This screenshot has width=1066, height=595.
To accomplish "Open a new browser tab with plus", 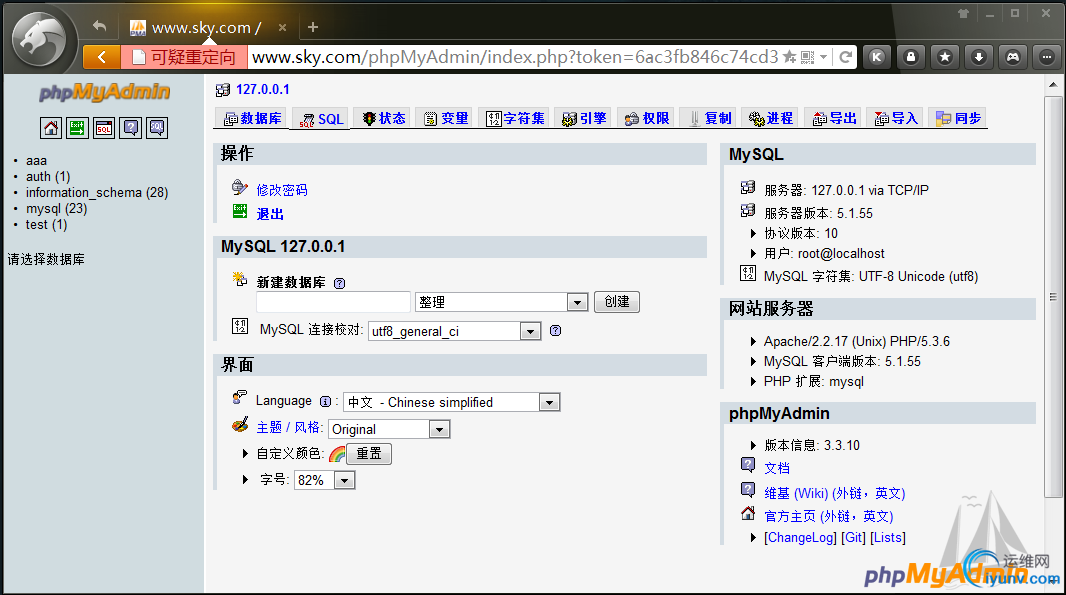I will click(313, 27).
